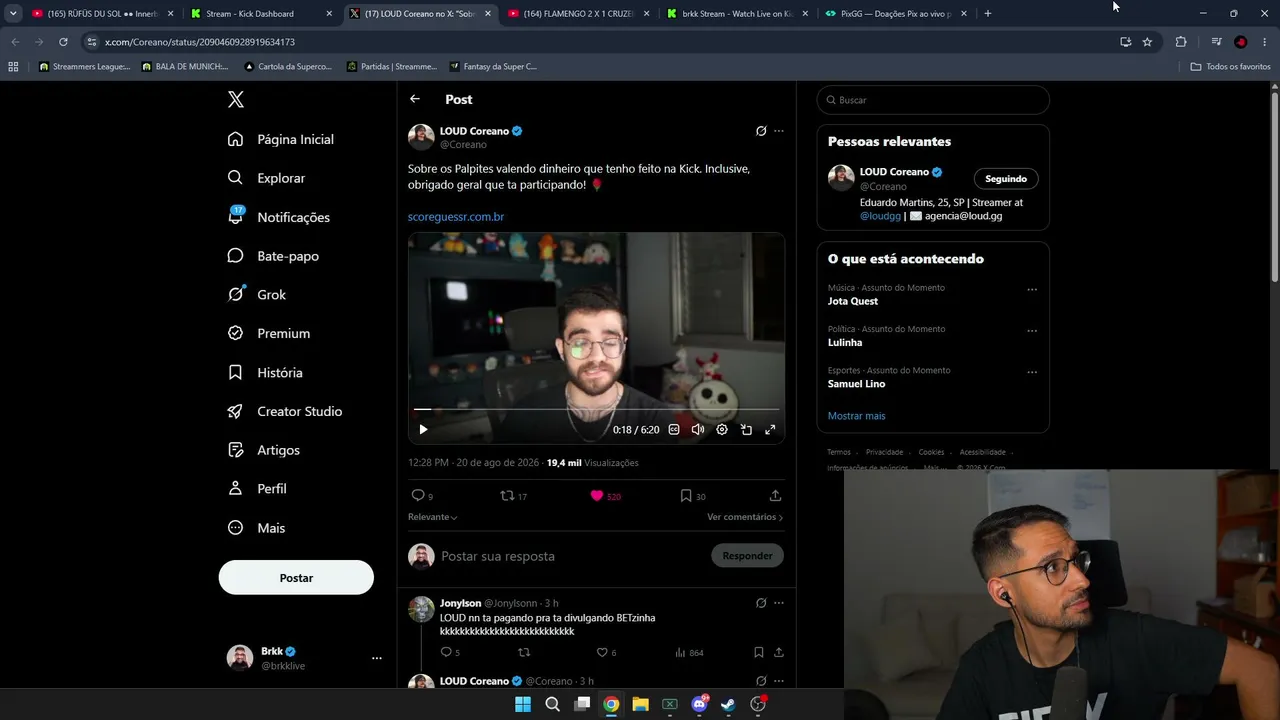Open the @loudgg mention link

pos(880,216)
